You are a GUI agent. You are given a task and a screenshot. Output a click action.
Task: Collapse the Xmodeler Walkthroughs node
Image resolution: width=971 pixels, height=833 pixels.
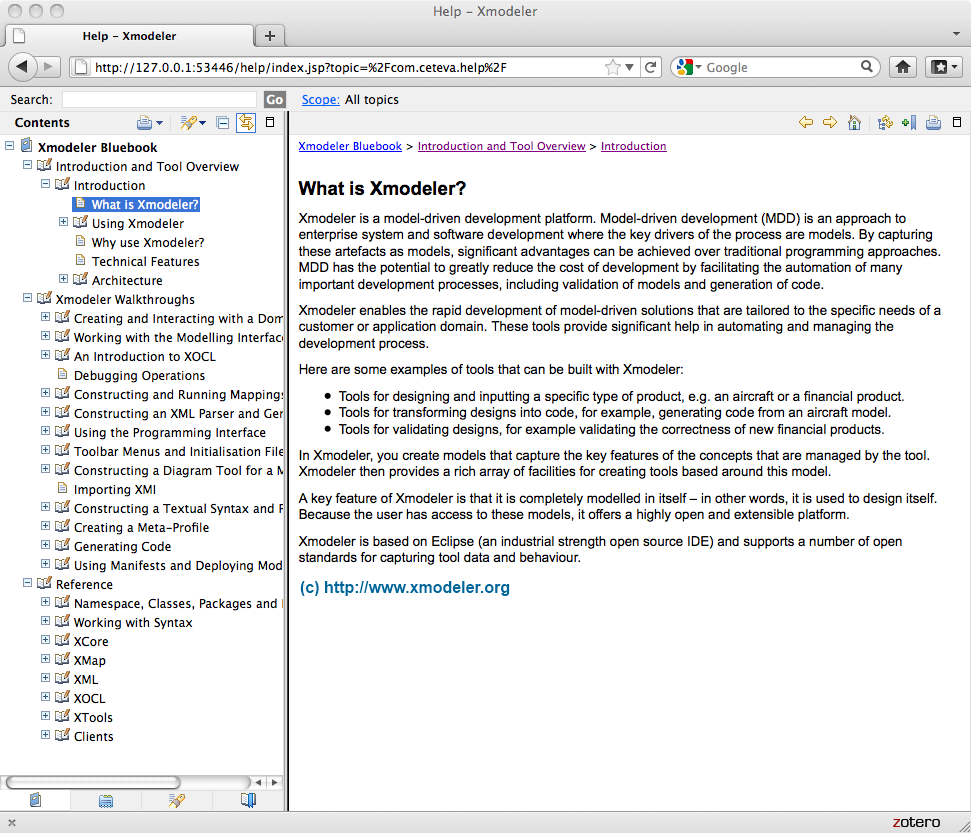27,298
